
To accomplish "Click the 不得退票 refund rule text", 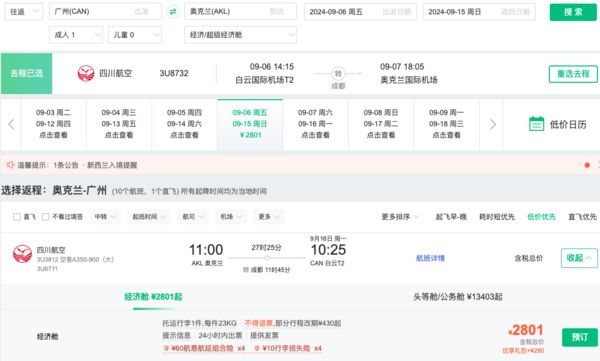I will (258, 323).
